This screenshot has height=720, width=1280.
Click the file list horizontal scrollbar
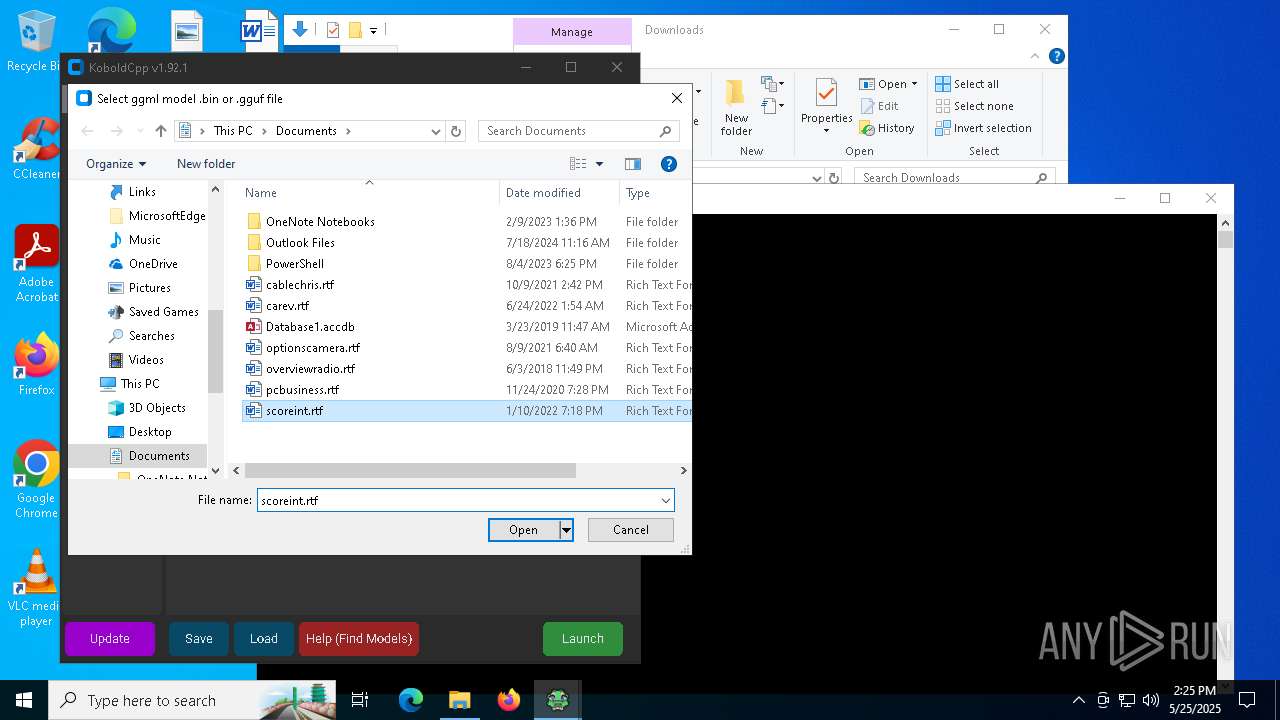tap(410, 470)
